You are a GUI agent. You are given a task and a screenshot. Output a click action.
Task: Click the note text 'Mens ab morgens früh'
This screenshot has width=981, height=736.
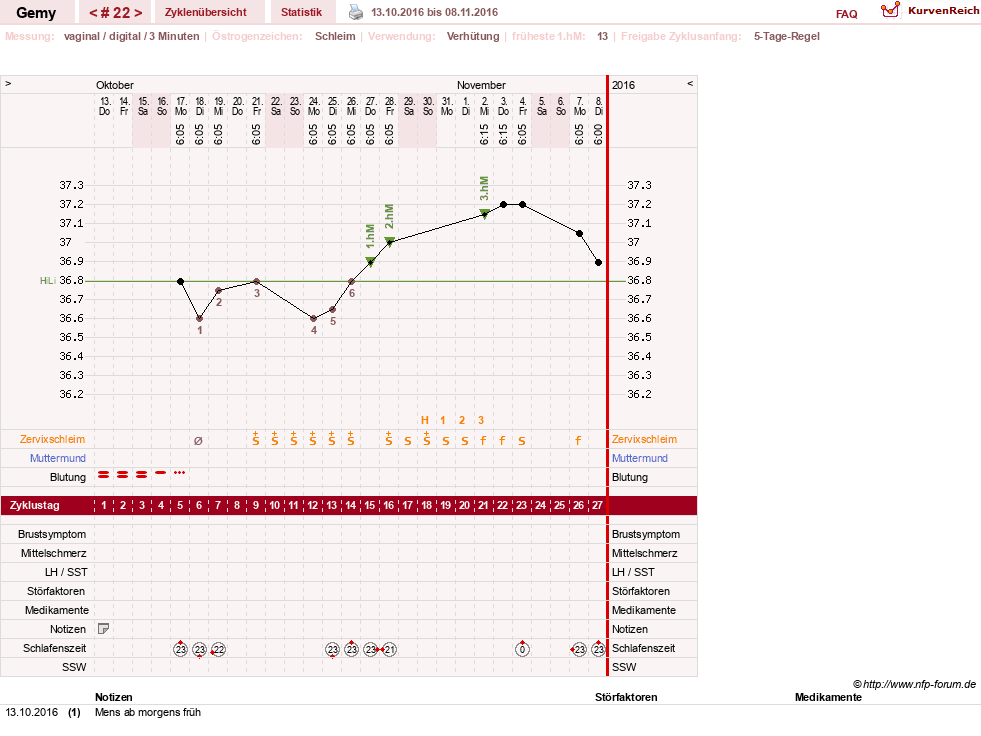[148, 712]
